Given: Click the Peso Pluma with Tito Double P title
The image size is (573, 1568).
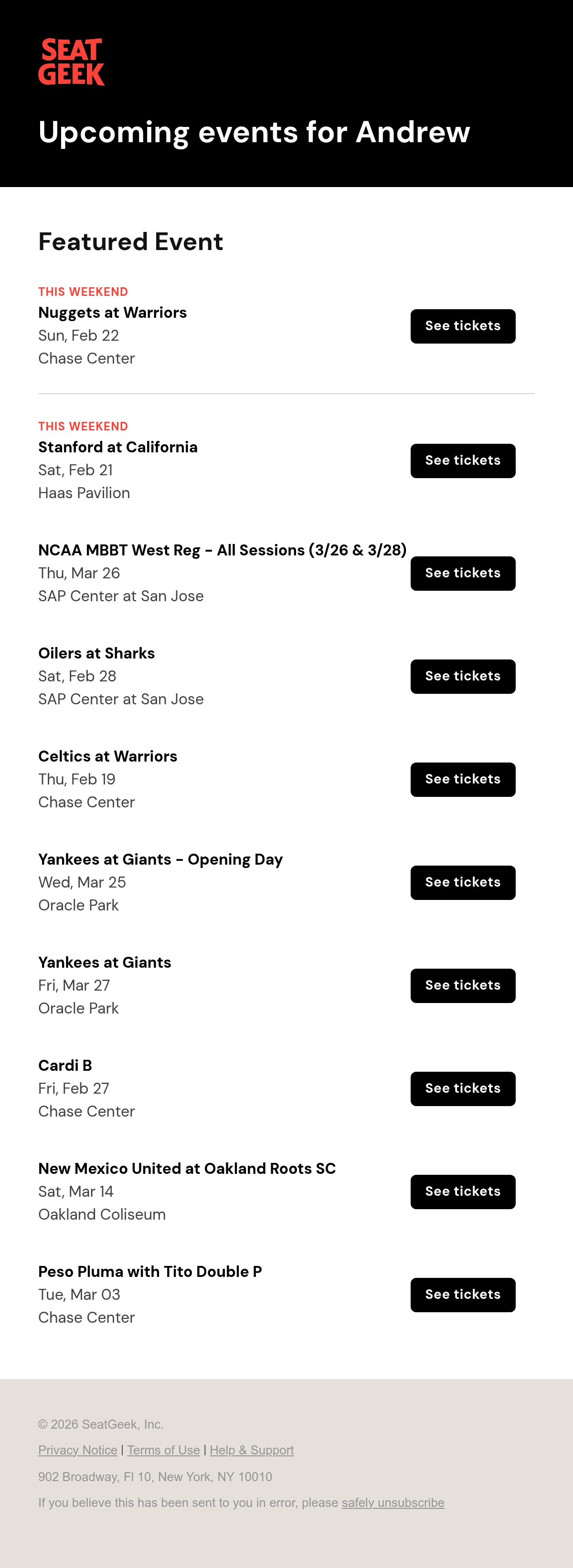Looking at the screenshot, I should pos(150,1272).
